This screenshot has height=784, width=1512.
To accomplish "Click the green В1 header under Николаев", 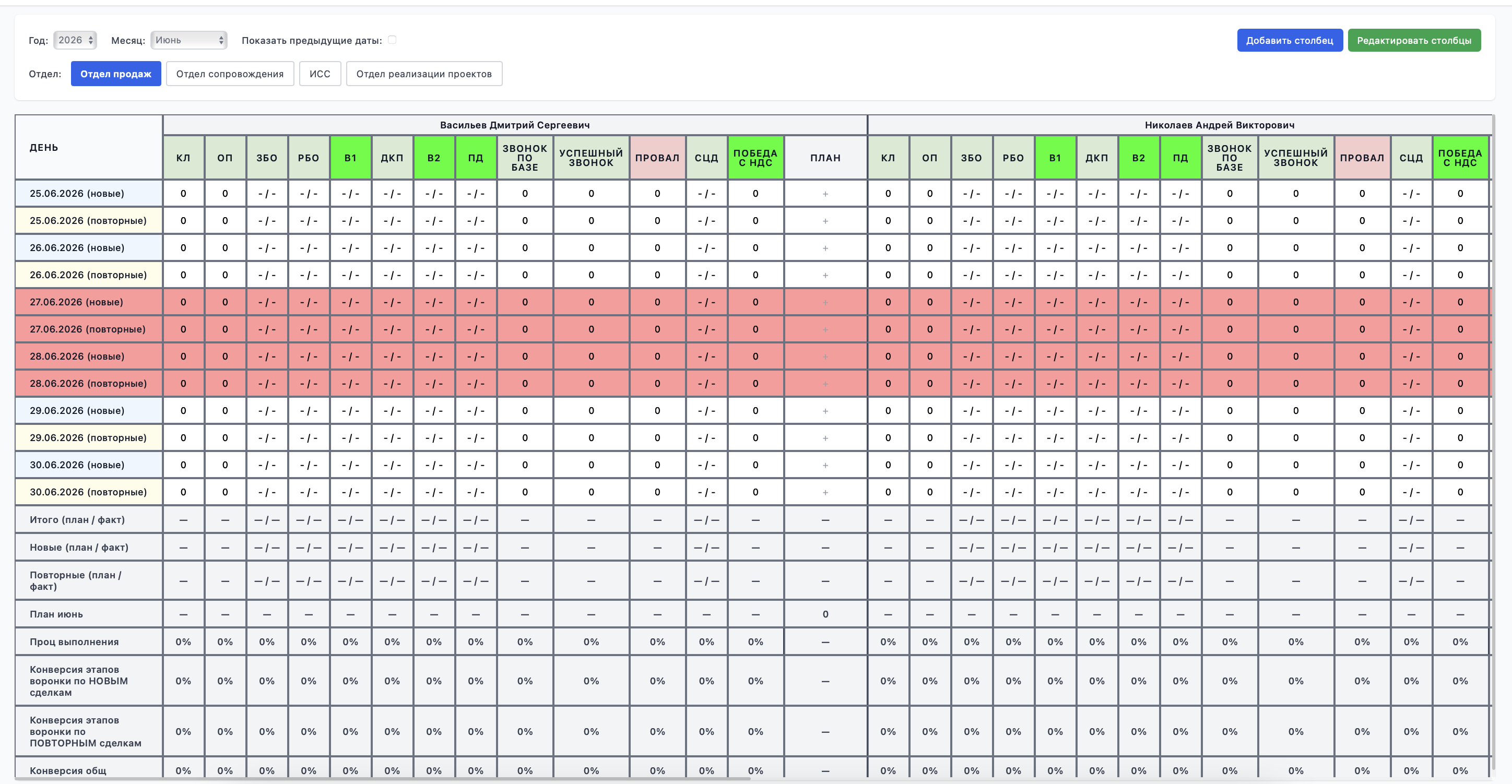I will [x=1055, y=158].
